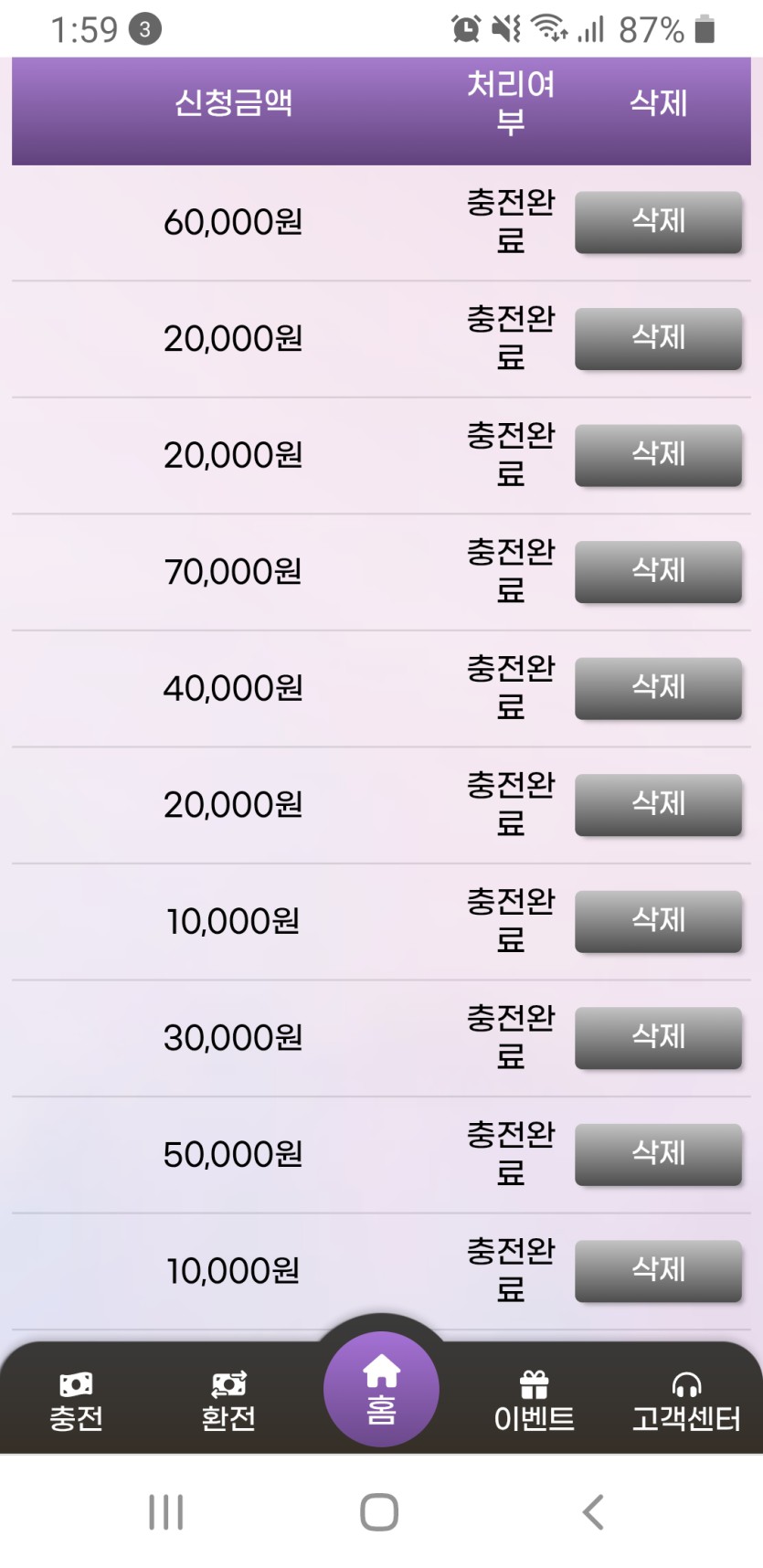Open the 환전 exchange icon
Screen dimensions: 763x1568
[228, 1385]
